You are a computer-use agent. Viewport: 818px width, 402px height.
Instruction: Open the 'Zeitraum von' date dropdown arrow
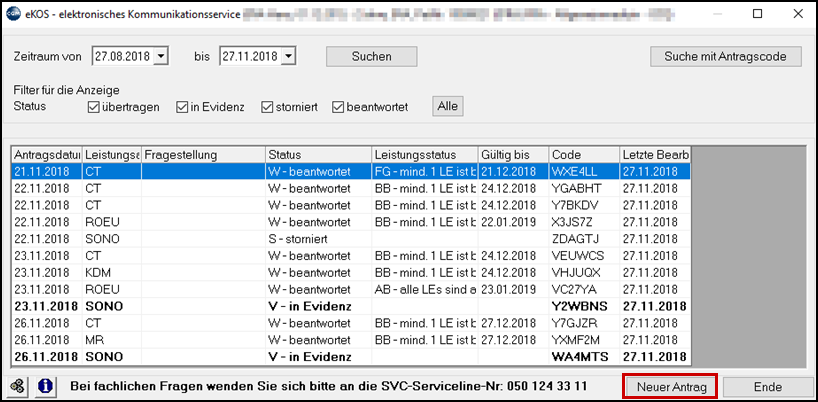(x=161, y=56)
